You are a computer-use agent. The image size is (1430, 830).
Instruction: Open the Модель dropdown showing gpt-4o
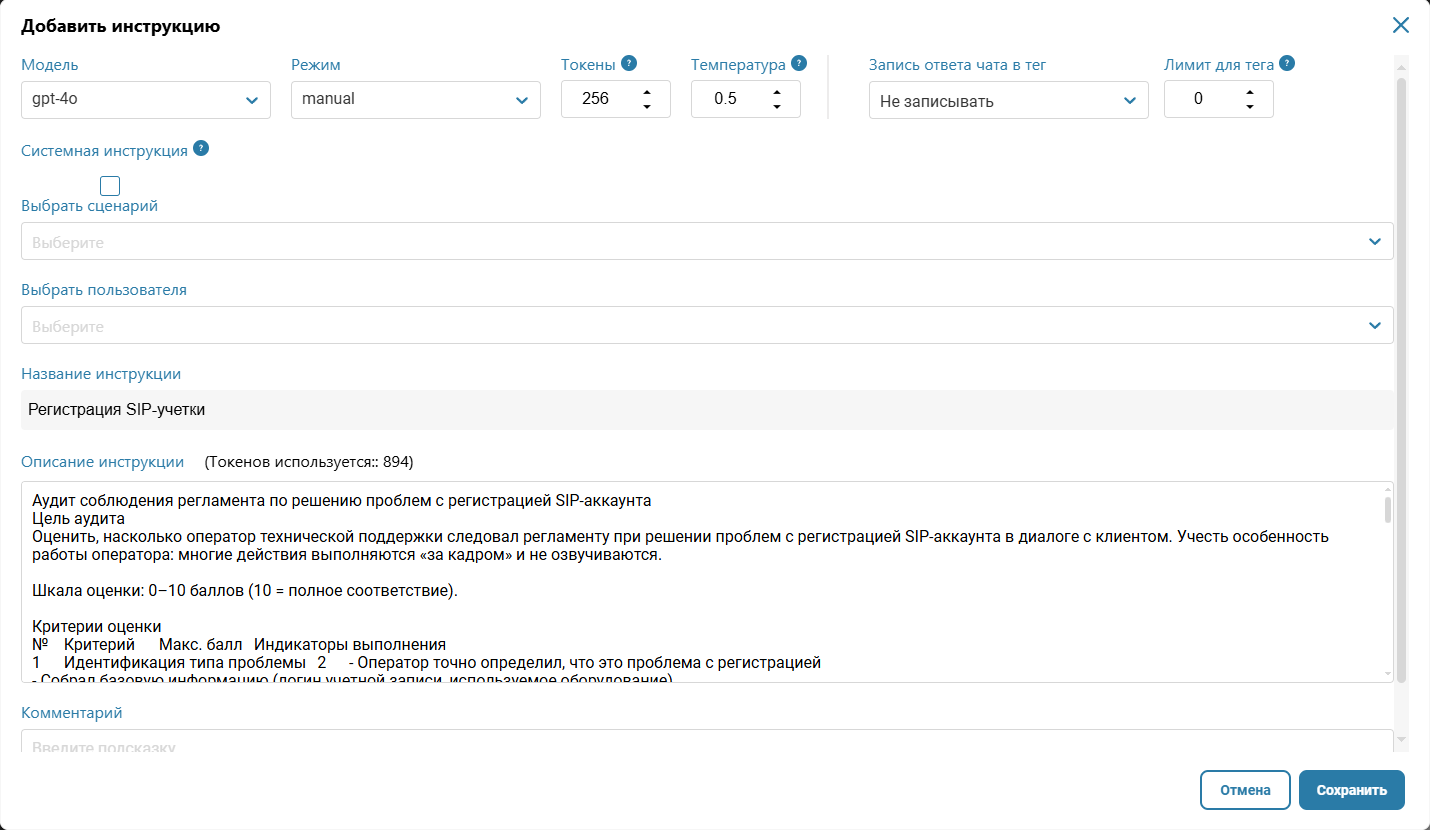tap(146, 100)
